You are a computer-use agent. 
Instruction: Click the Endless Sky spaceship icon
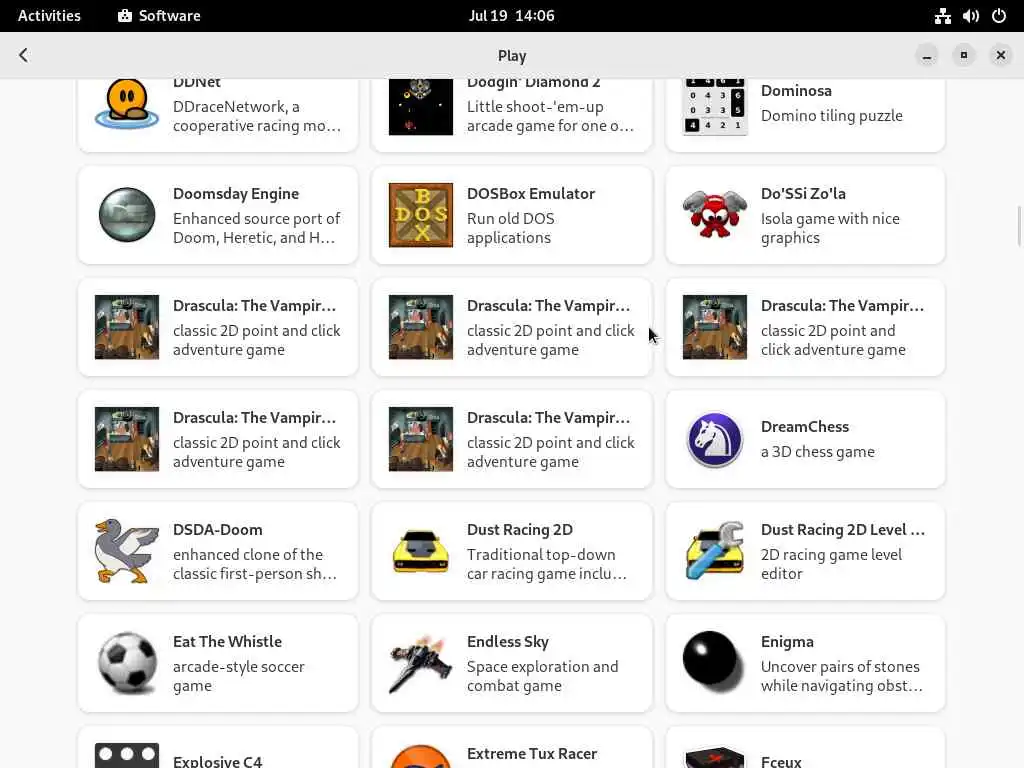pyautogui.click(x=421, y=664)
